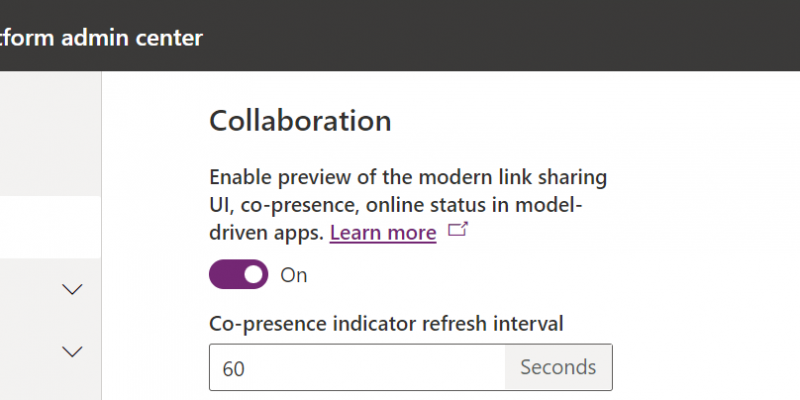
Task: Select the highlighted white sidebar item
Action: tap(50, 227)
